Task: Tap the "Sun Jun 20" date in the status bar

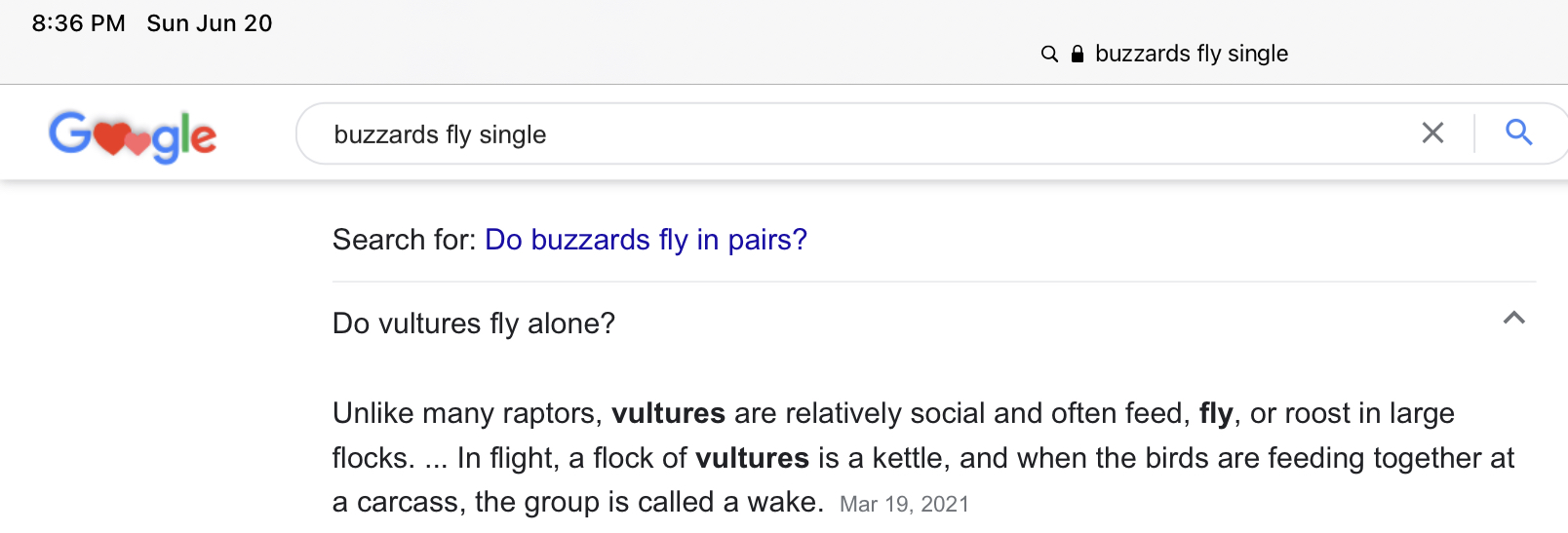Action: pos(210,23)
